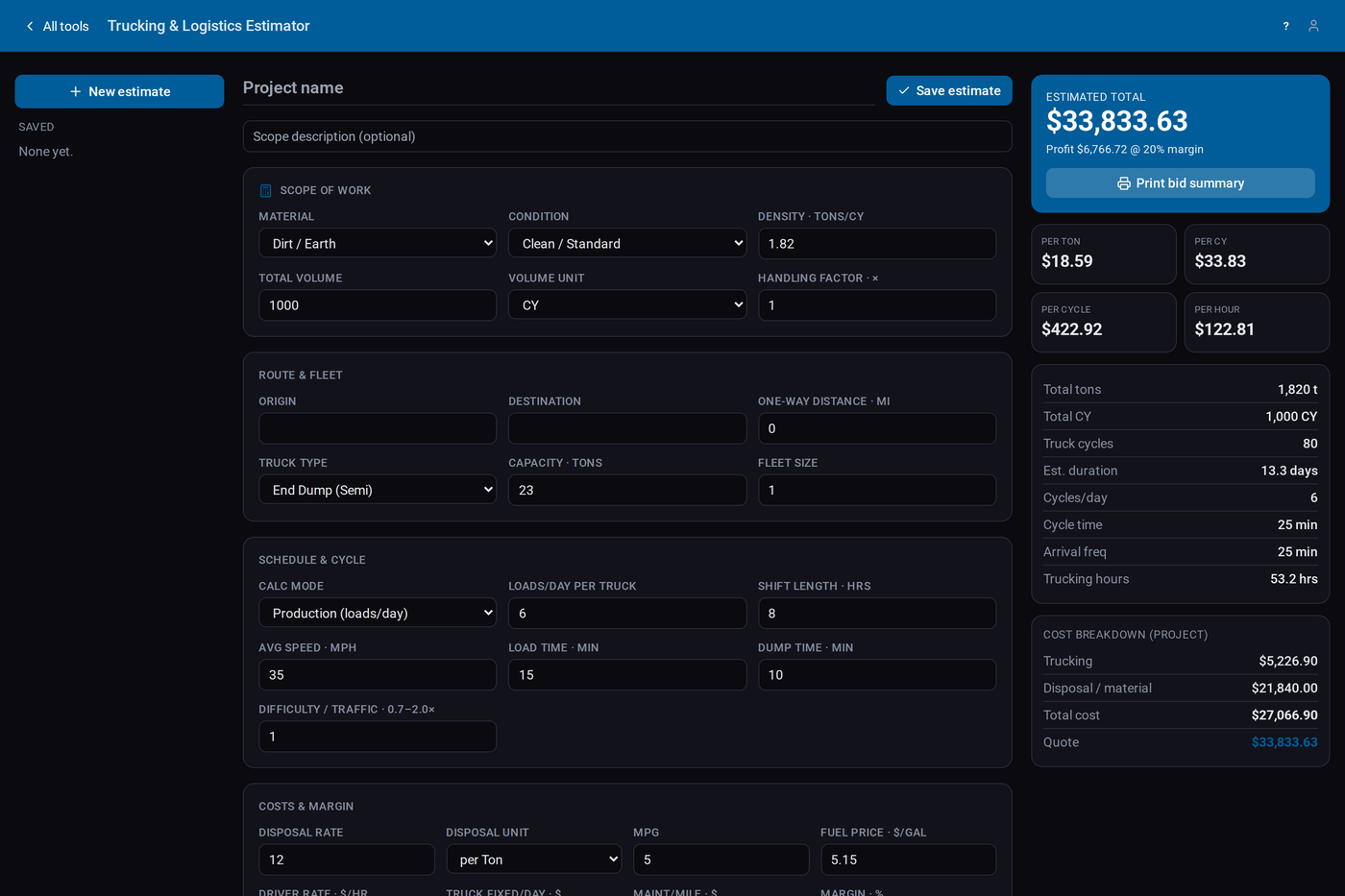Click the Per Ton $18.59 card

point(1104,254)
